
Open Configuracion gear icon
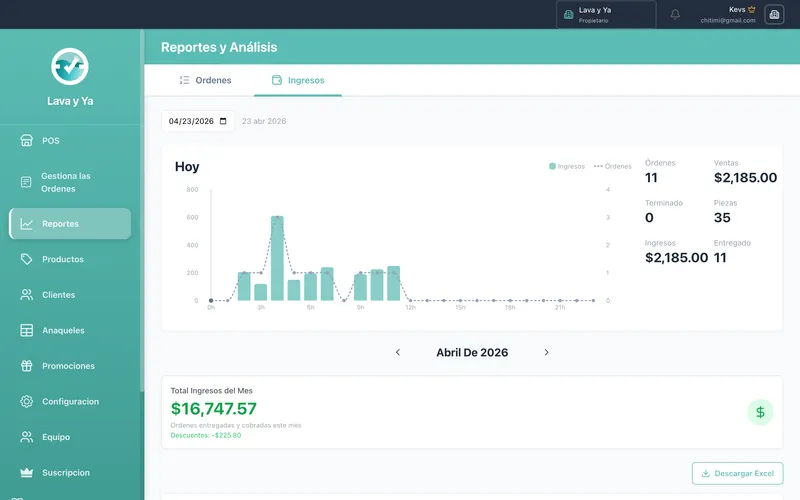(x=27, y=402)
